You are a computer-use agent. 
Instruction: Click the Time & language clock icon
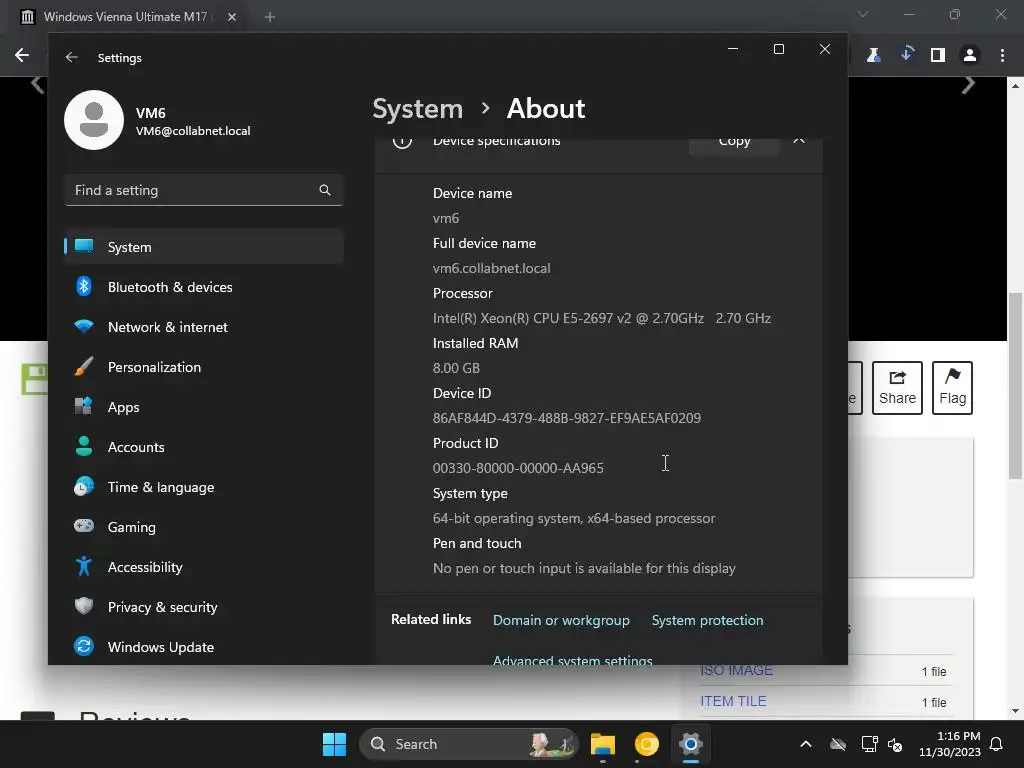pyautogui.click(x=84, y=487)
